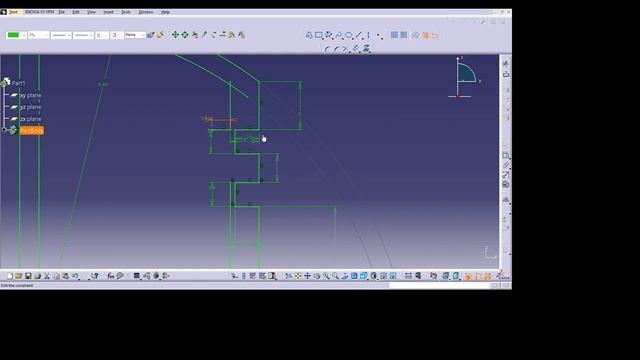Screen dimensions: 640x360
Task: Select the Axis tool
Action: coord(368,36)
